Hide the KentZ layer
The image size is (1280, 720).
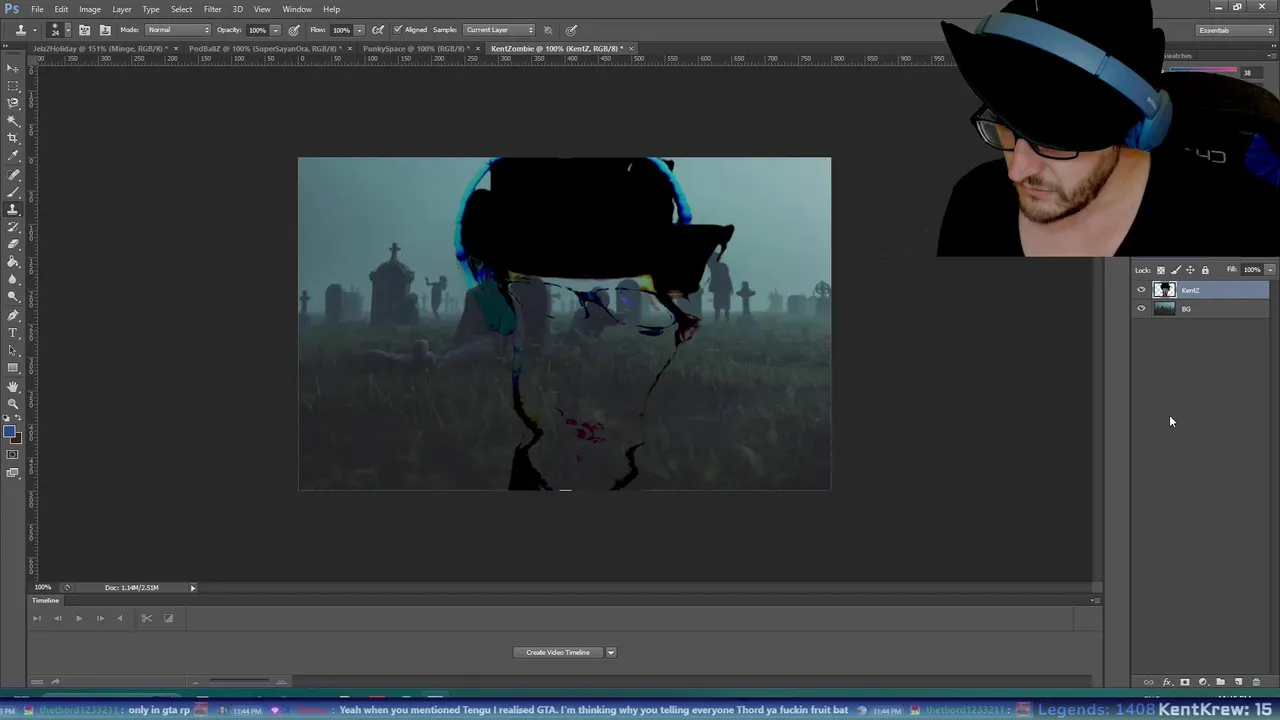click(x=1141, y=290)
